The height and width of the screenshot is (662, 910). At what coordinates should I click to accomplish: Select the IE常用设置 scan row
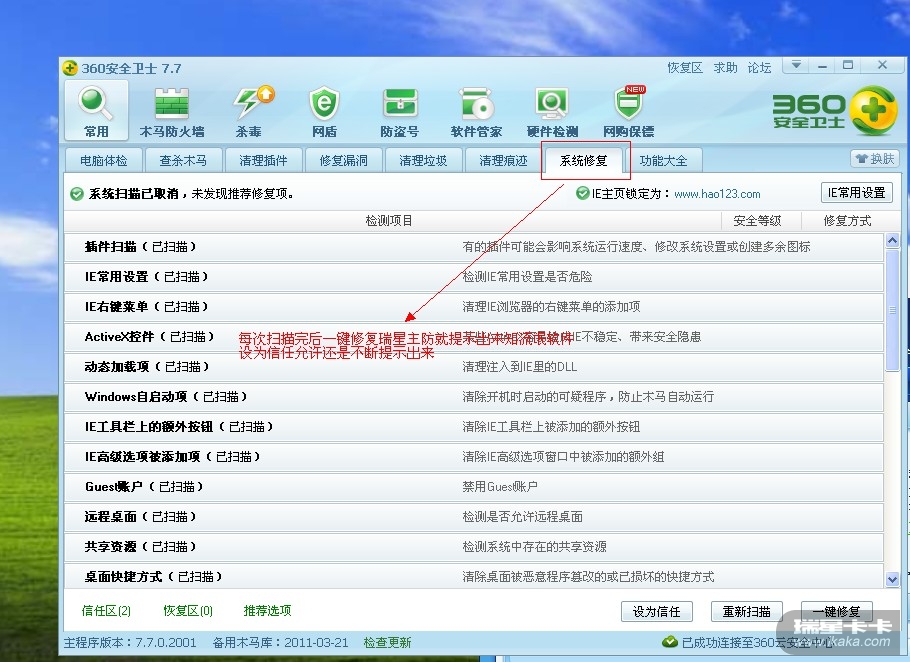pyautogui.click(x=474, y=277)
